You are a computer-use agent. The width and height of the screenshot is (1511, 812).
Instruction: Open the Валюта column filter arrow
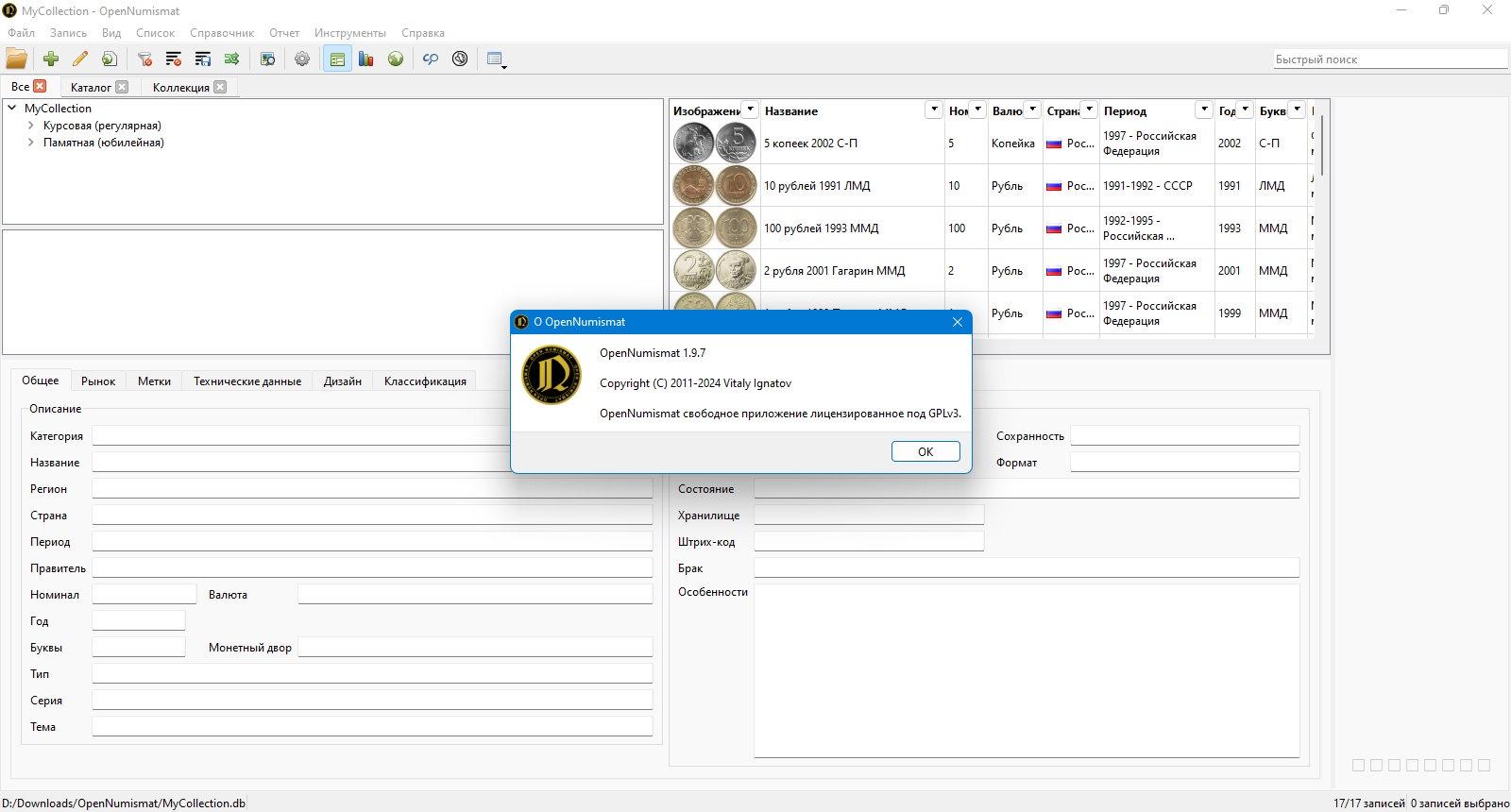1032,110
